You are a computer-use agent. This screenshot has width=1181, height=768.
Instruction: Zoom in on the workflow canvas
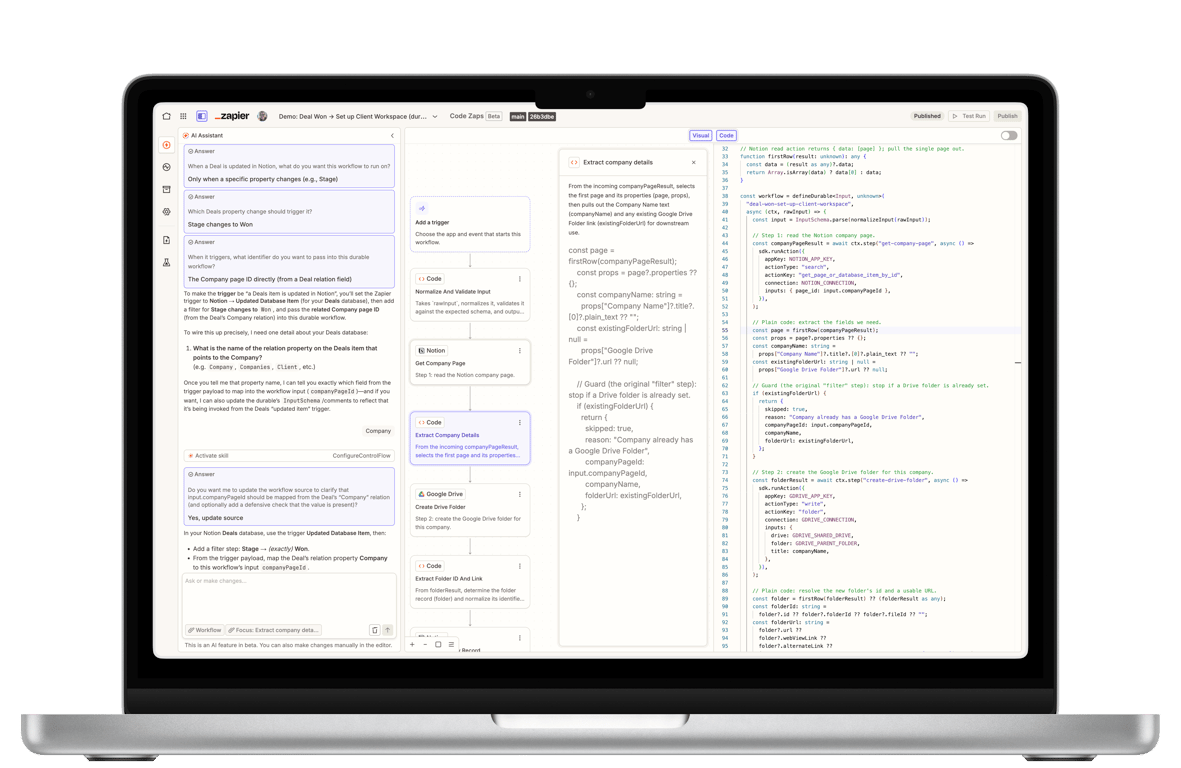pyautogui.click(x=412, y=645)
